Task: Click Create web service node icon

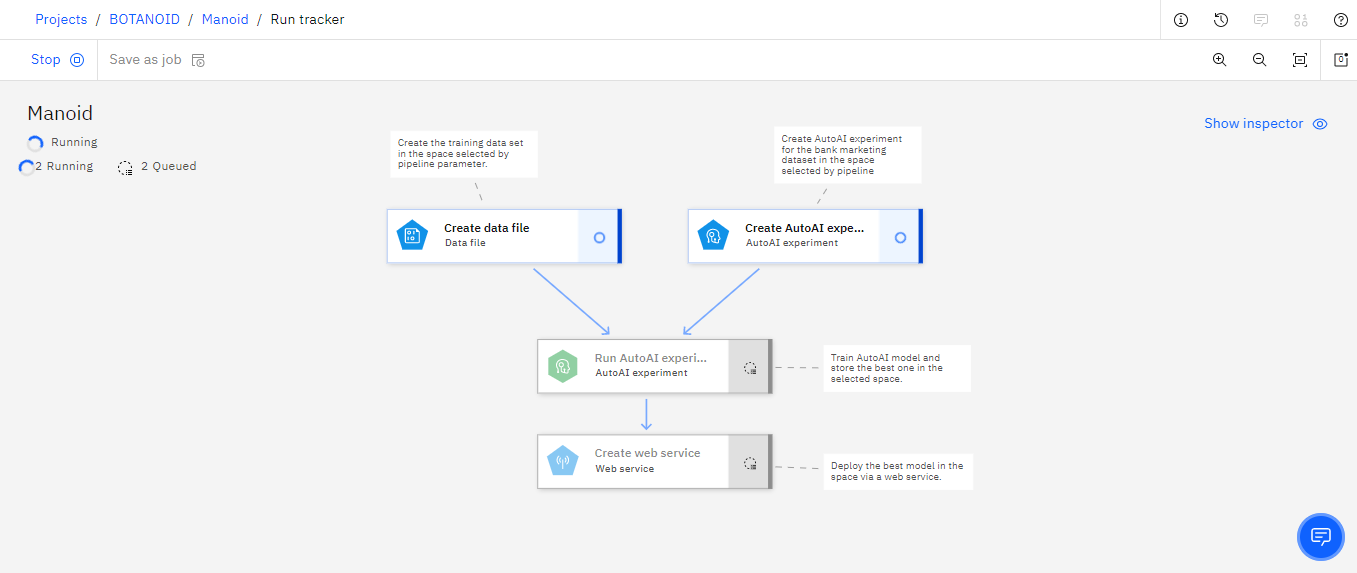Action: (563, 462)
